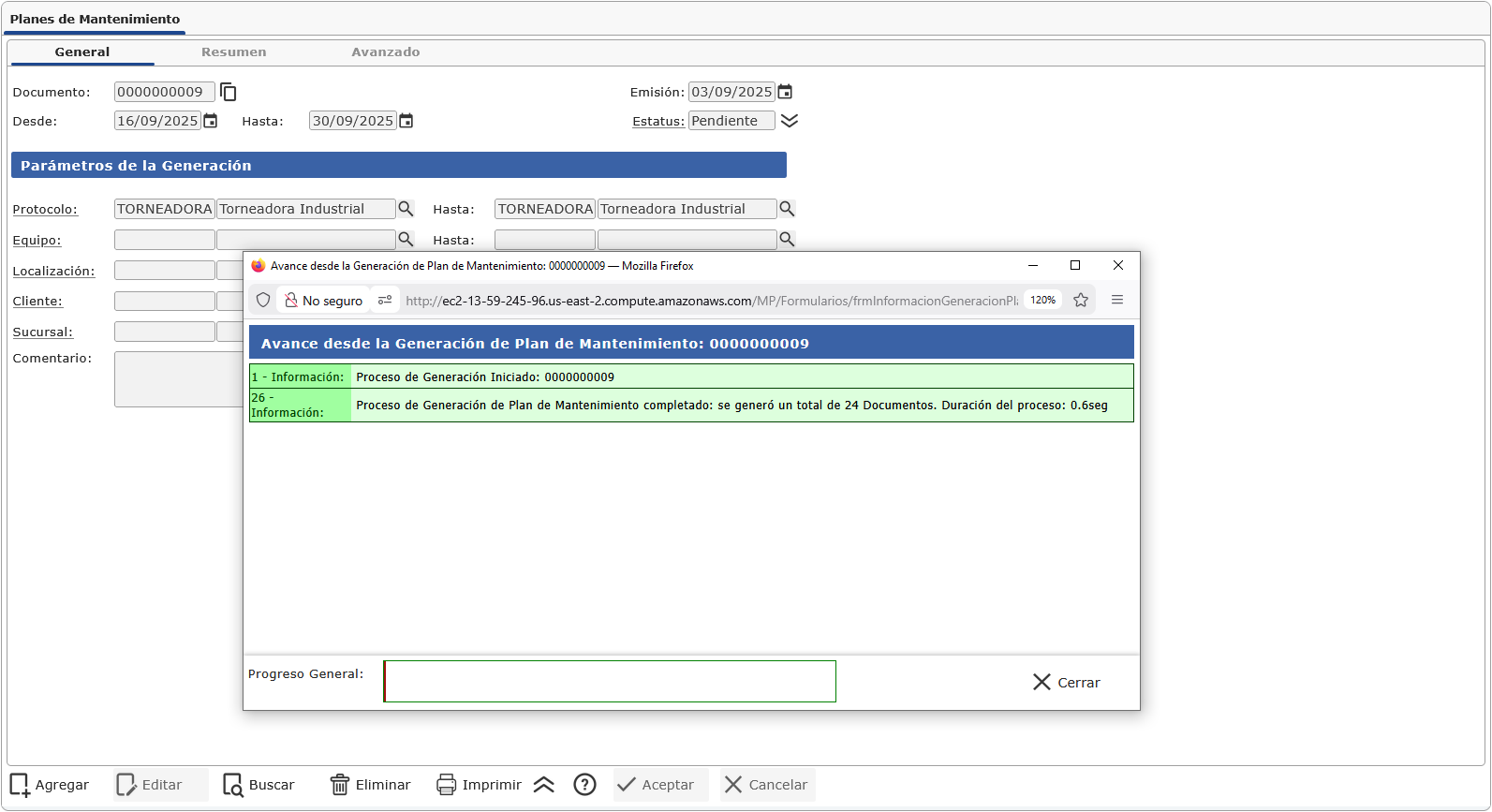Click the Comentario text area
The width and height of the screenshot is (1492, 812).
pos(179,379)
